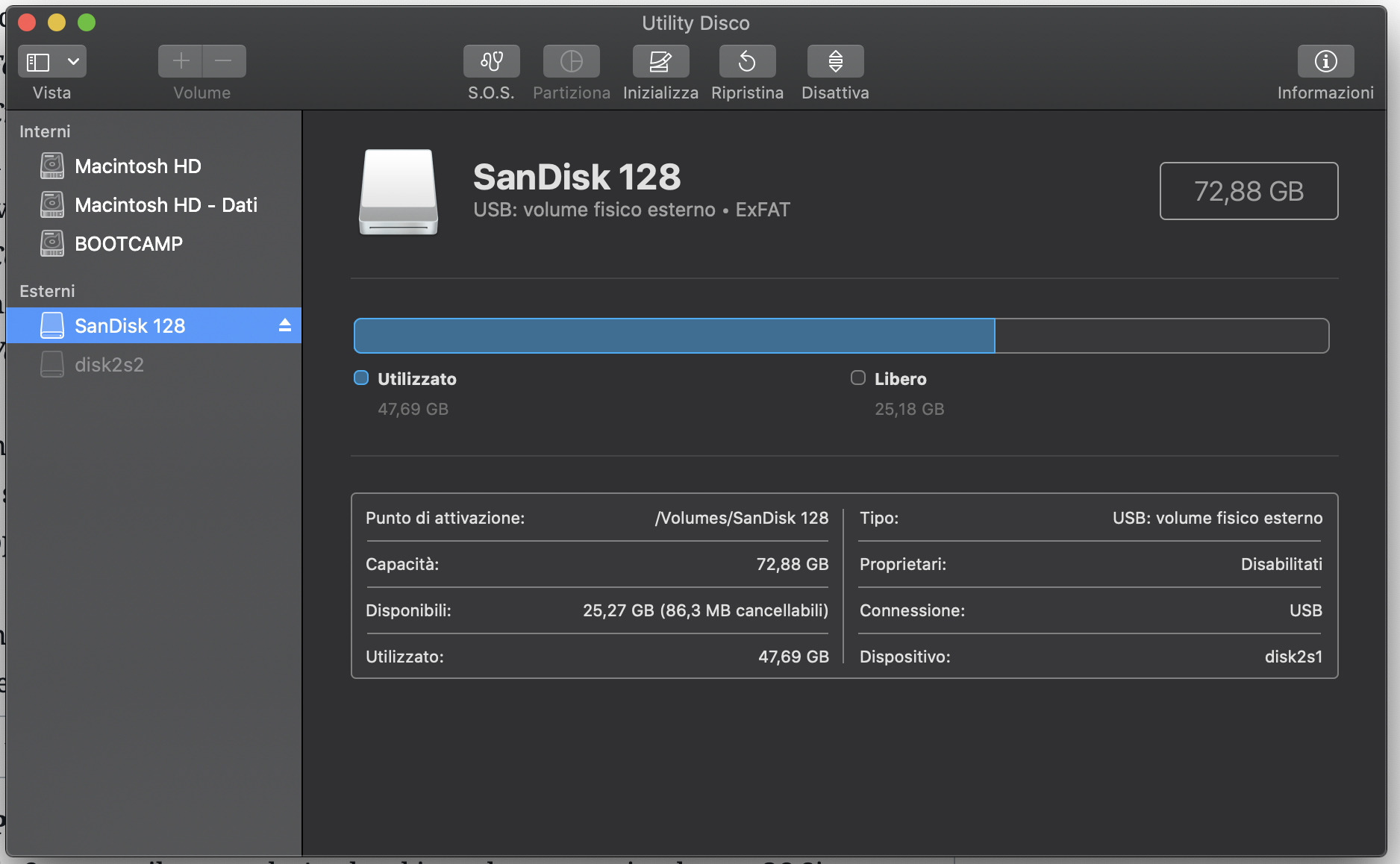Image resolution: width=1400 pixels, height=864 pixels.
Task: Click the subtitle with ExFAT format
Action: coord(631,210)
